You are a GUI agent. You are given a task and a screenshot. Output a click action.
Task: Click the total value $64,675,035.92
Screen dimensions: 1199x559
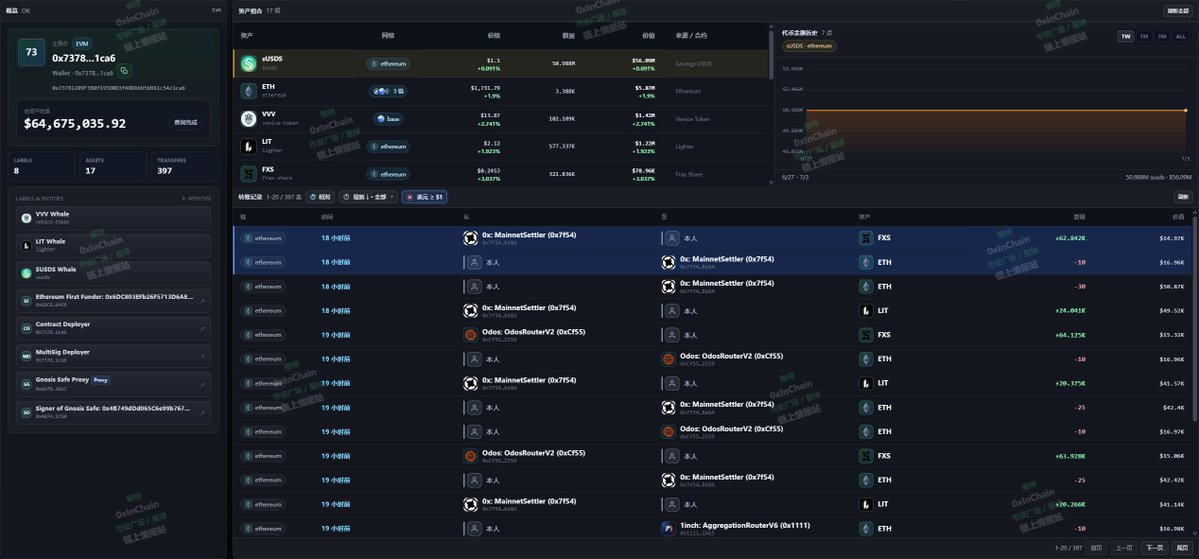(75, 123)
